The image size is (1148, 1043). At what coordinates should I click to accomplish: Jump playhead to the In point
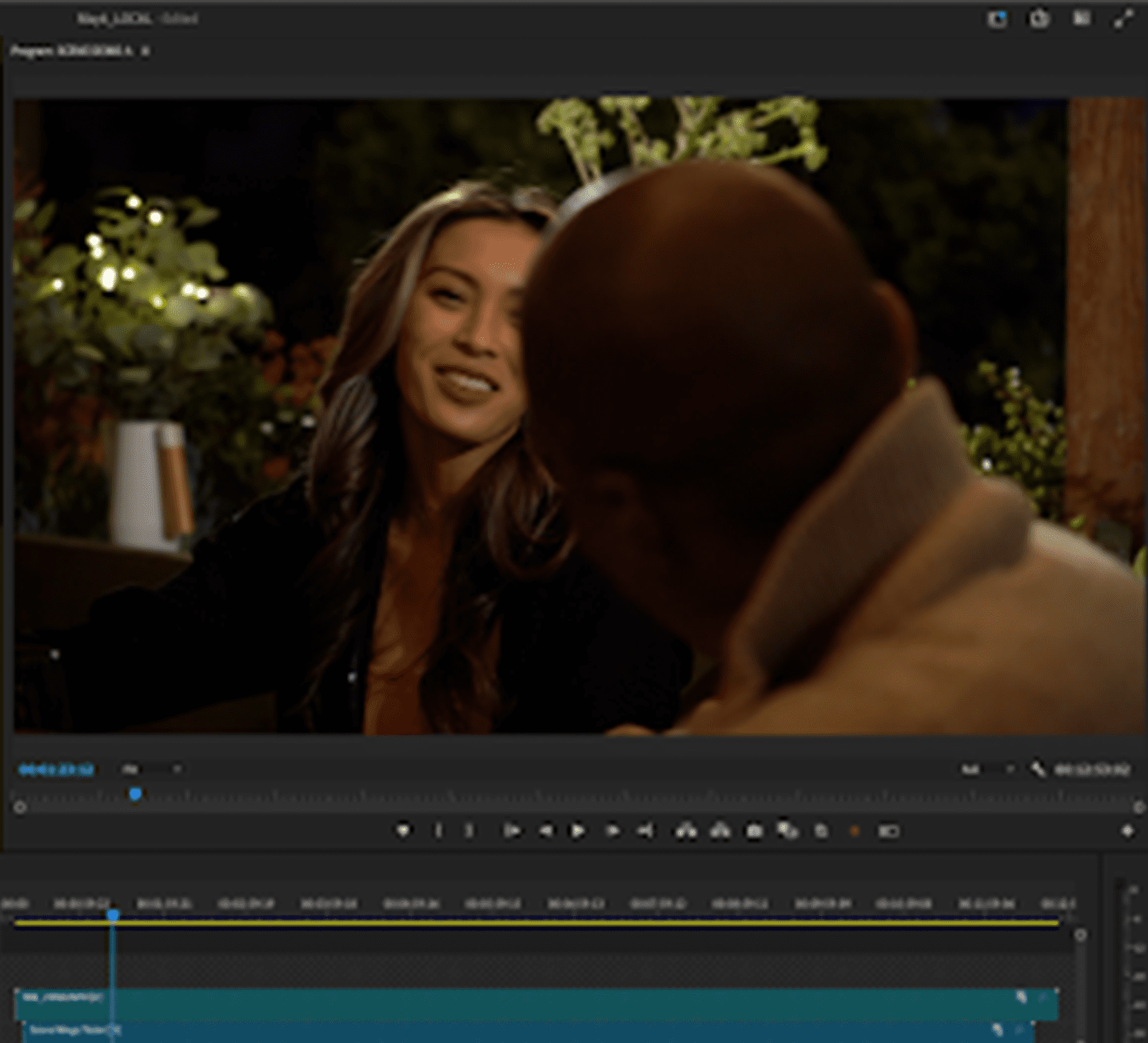click(x=511, y=831)
